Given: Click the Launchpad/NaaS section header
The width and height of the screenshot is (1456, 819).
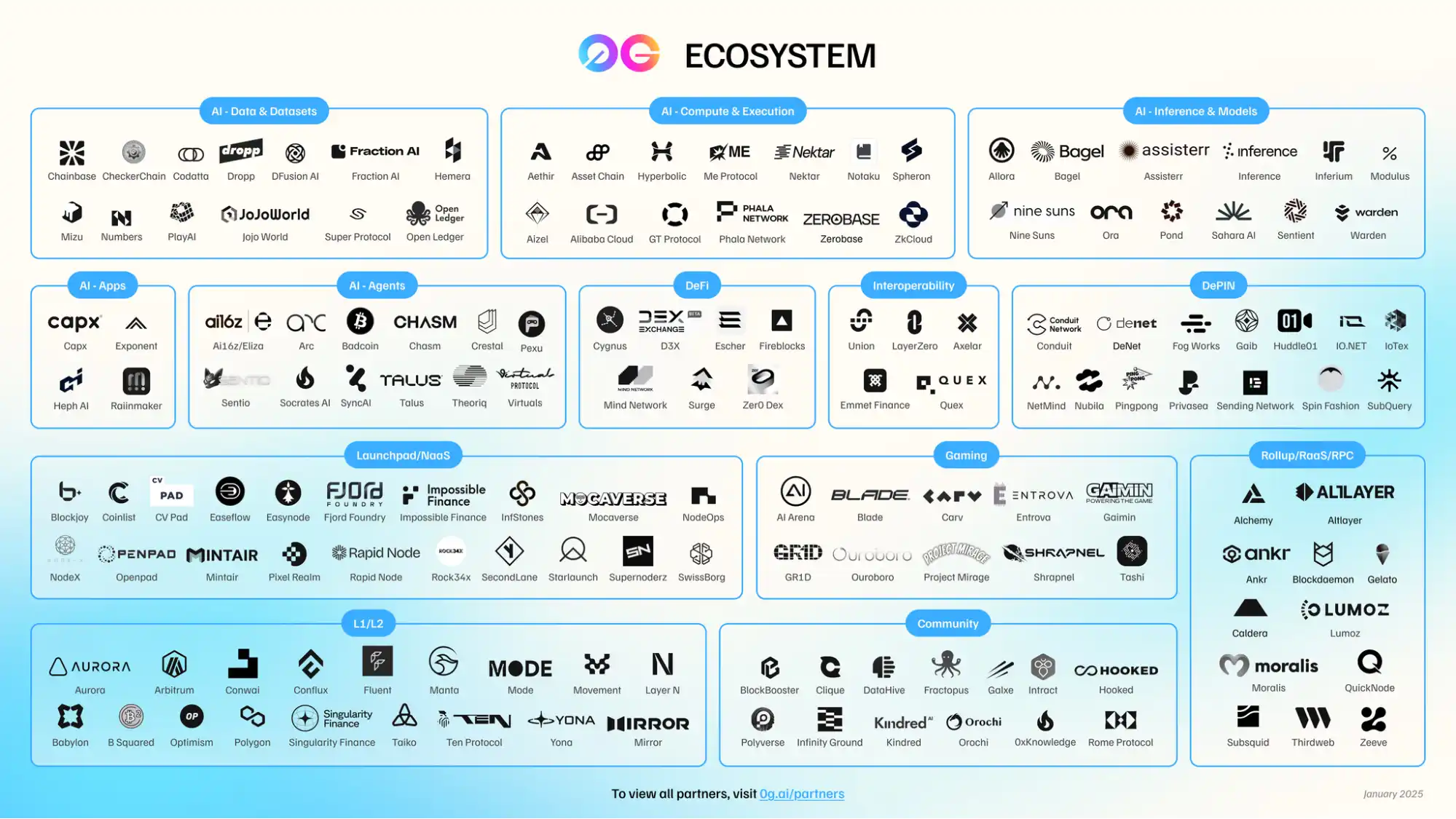Looking at the screenshot, I should 402,455.
